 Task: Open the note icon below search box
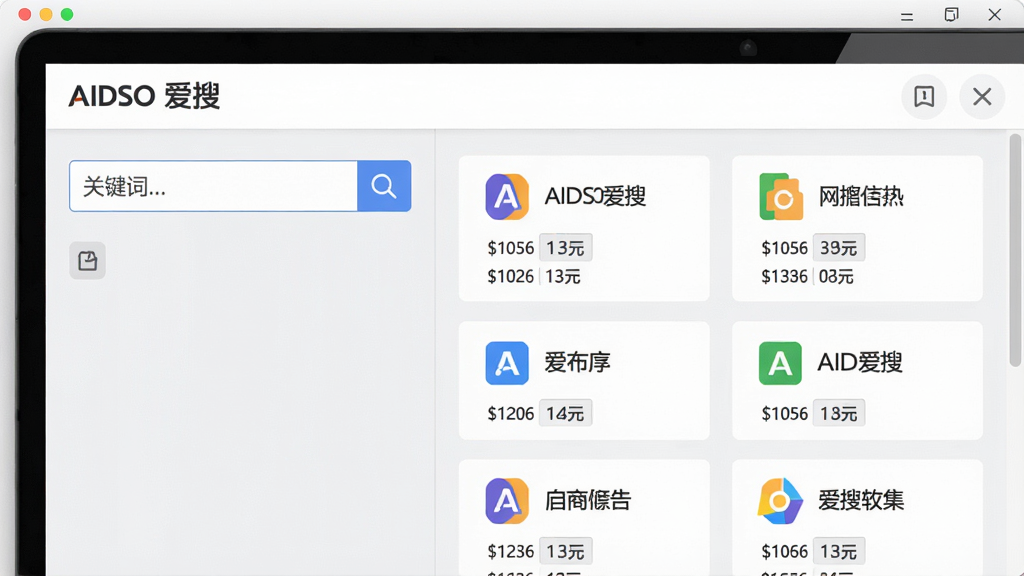pyautogui.click(x=88, y=261)
